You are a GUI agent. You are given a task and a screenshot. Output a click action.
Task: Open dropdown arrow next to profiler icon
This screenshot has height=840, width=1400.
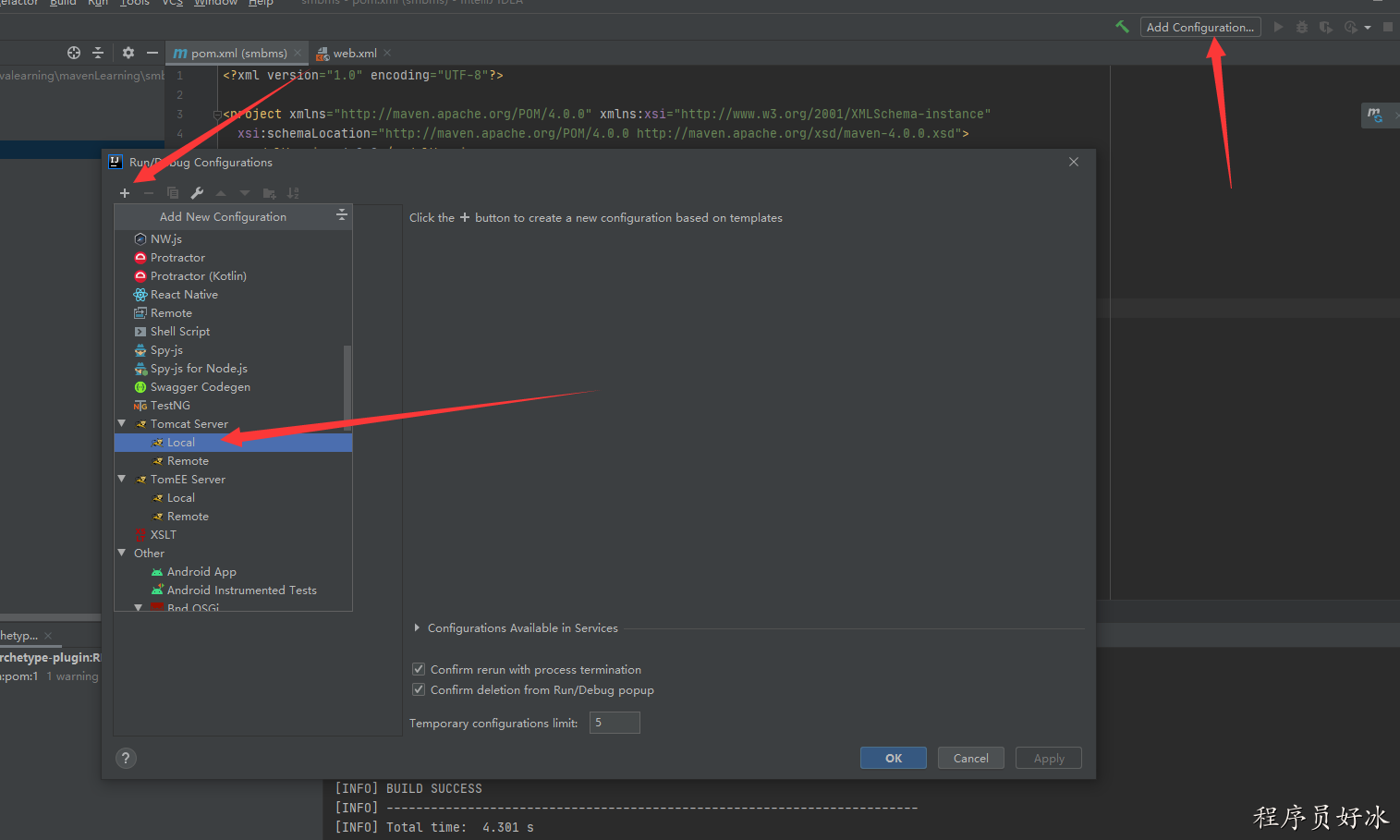1368,28
